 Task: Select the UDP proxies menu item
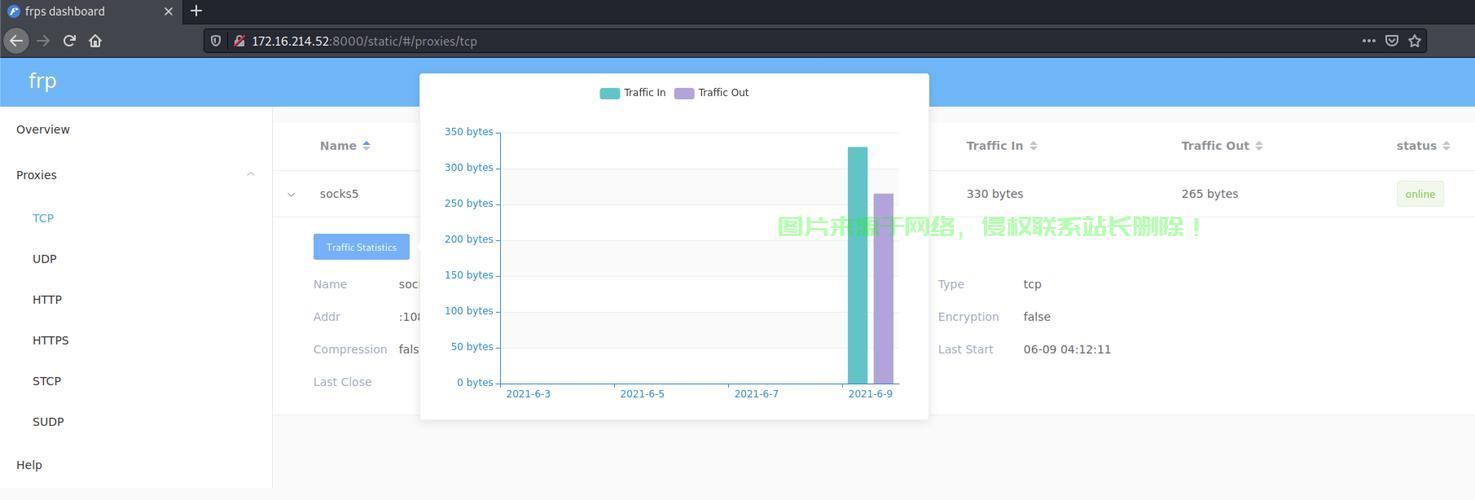tap(45, 259)
